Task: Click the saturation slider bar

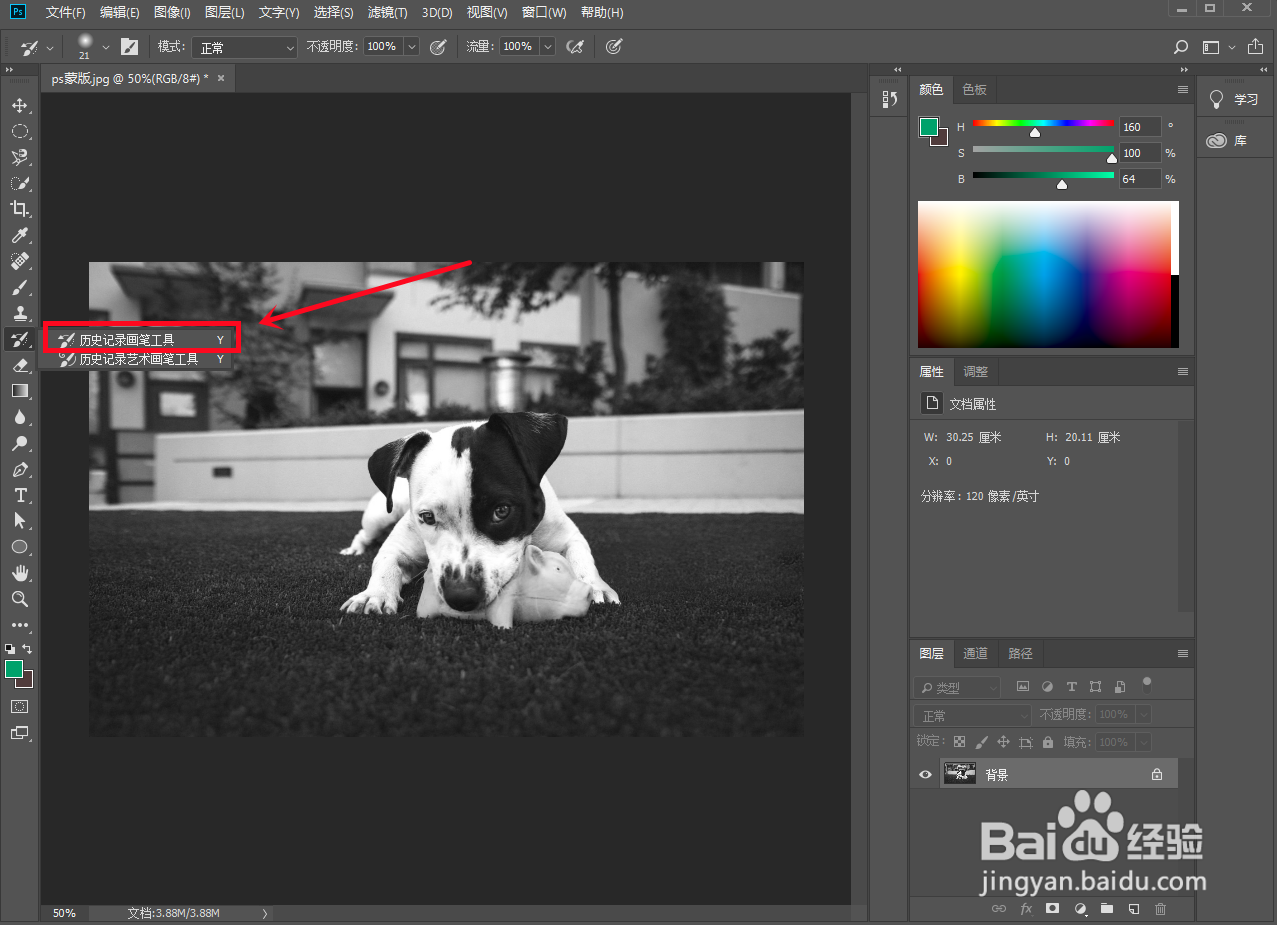Action: coord(1043,149)
